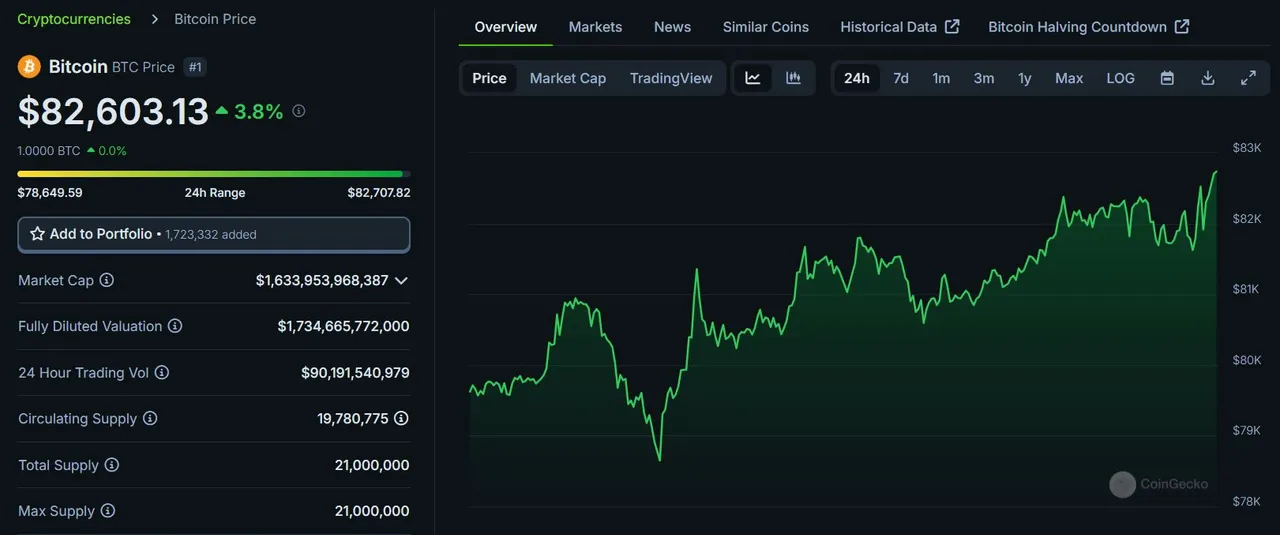Click the #1 rank badge
1280x535 pixels.
click(196, 67)
